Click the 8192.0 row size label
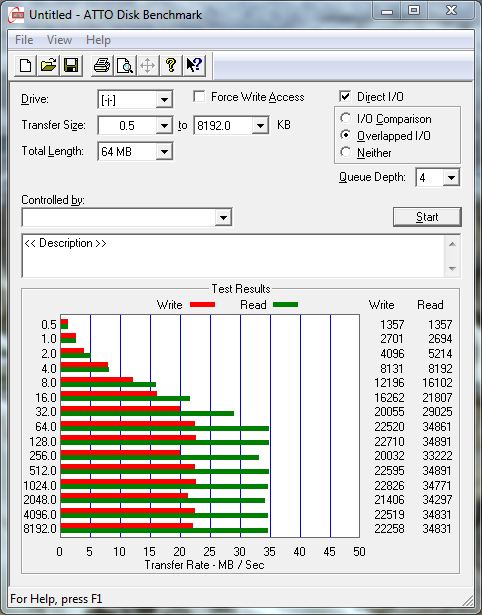 click(40, 529)
